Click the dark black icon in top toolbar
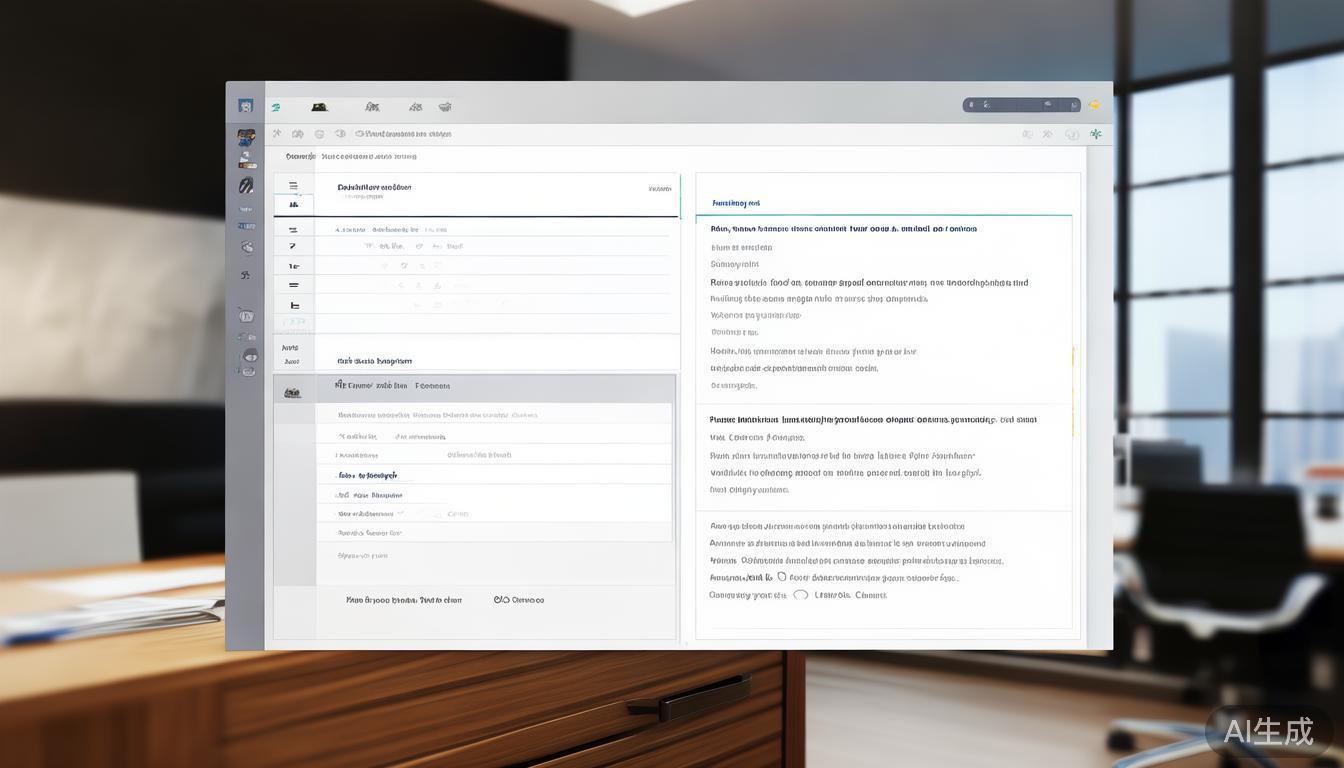 click(319, 107)
